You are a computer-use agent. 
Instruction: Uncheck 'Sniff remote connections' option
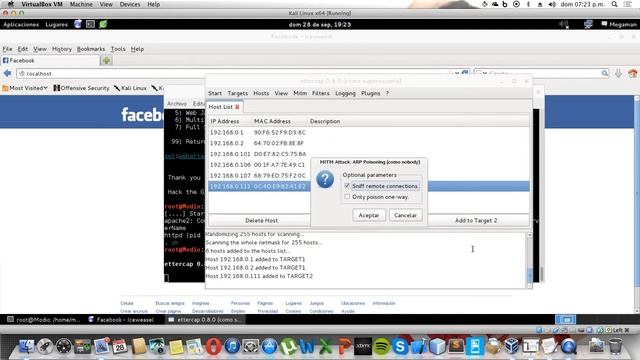click(347, 186)
